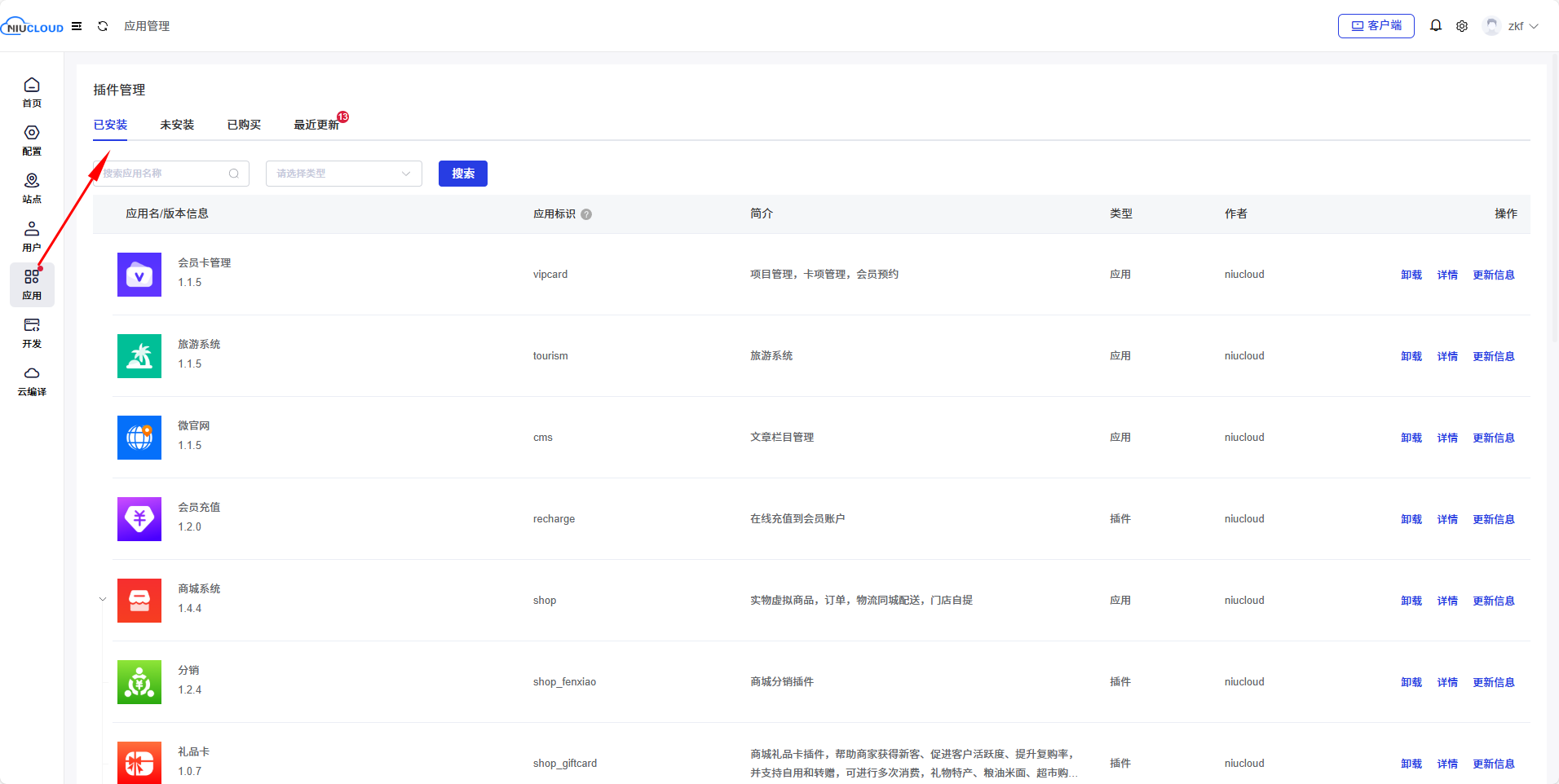Toggle the sidebar collapse hamburger icon
The height and width of the screenshot is (784, 1559).
pyautogui.click(x=77, y=26)
